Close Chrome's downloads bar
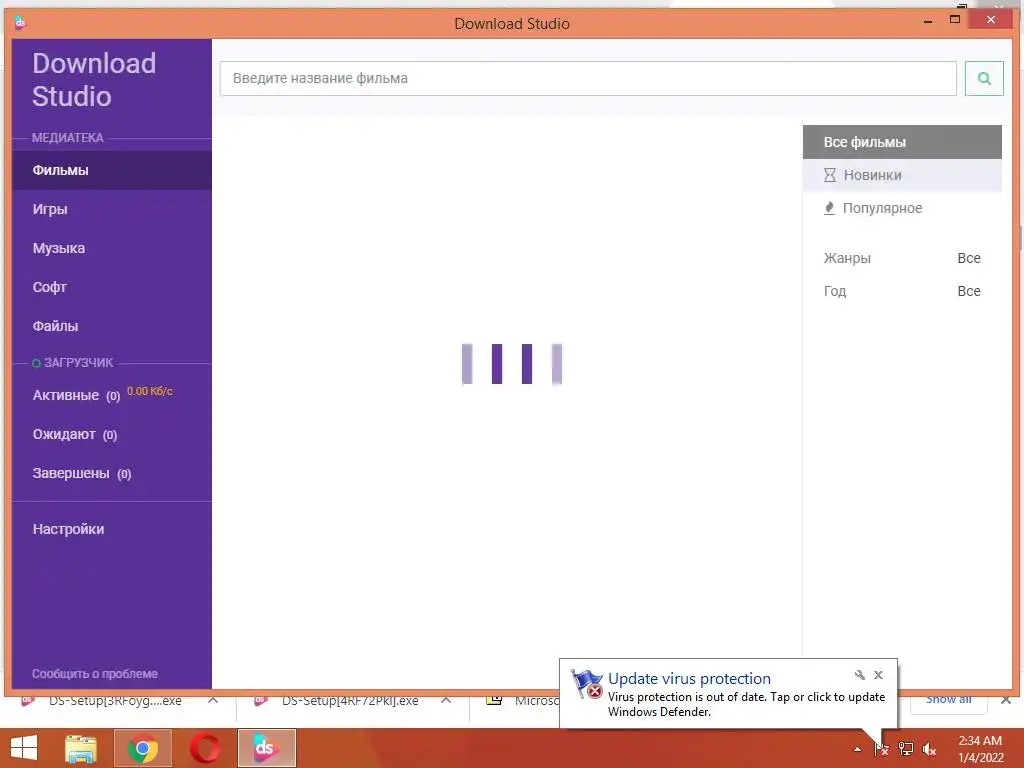 1006,700
